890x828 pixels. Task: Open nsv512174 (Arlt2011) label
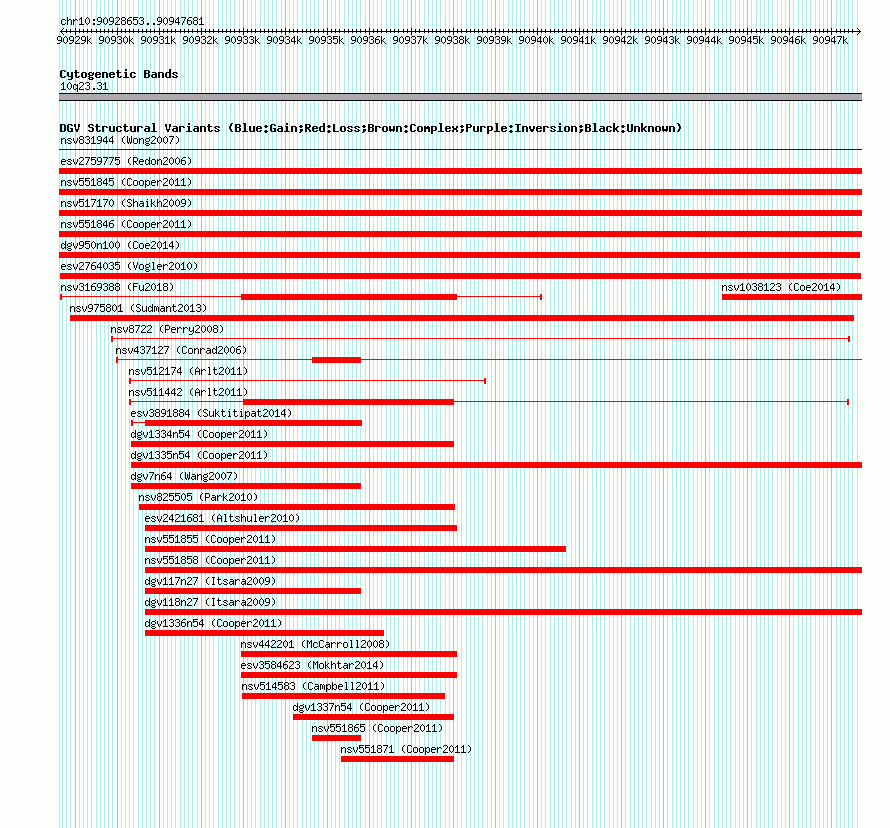click(x=188, y=371)
